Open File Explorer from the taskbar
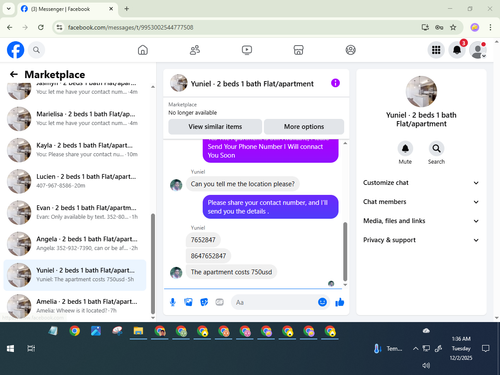The image size is (500, 375). tap(138, 331)
